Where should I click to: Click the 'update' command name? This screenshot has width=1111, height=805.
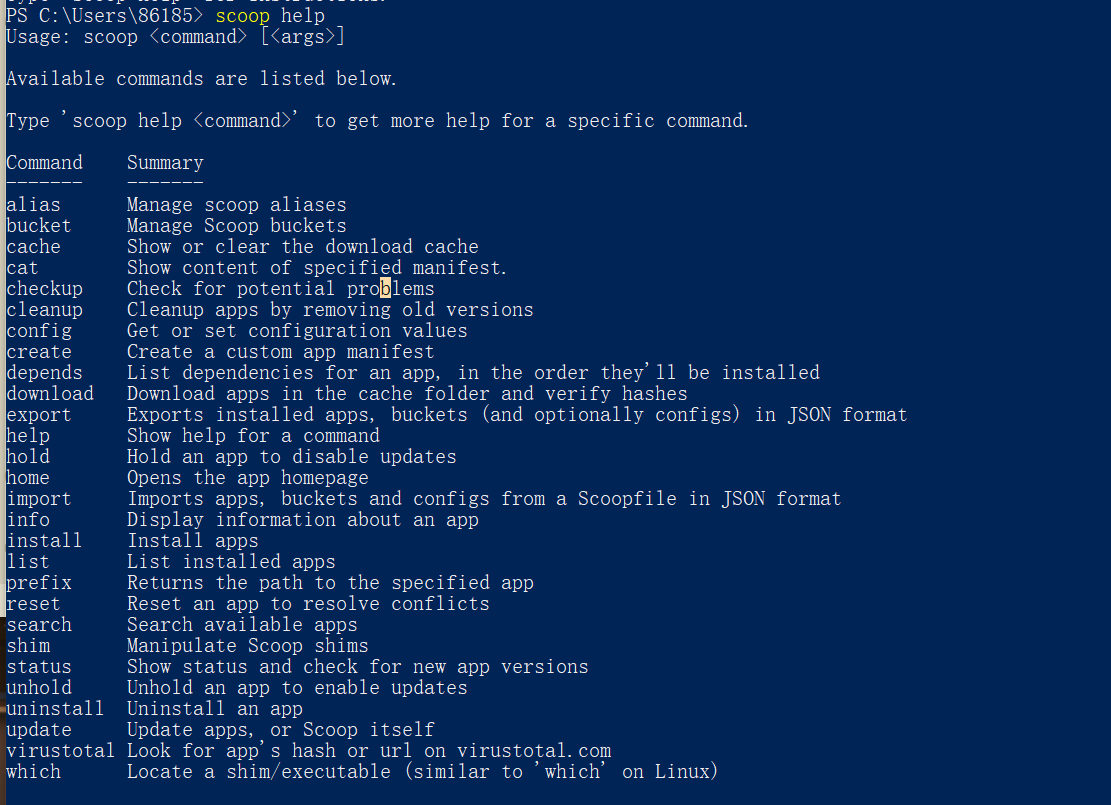(x=39, y=730)
